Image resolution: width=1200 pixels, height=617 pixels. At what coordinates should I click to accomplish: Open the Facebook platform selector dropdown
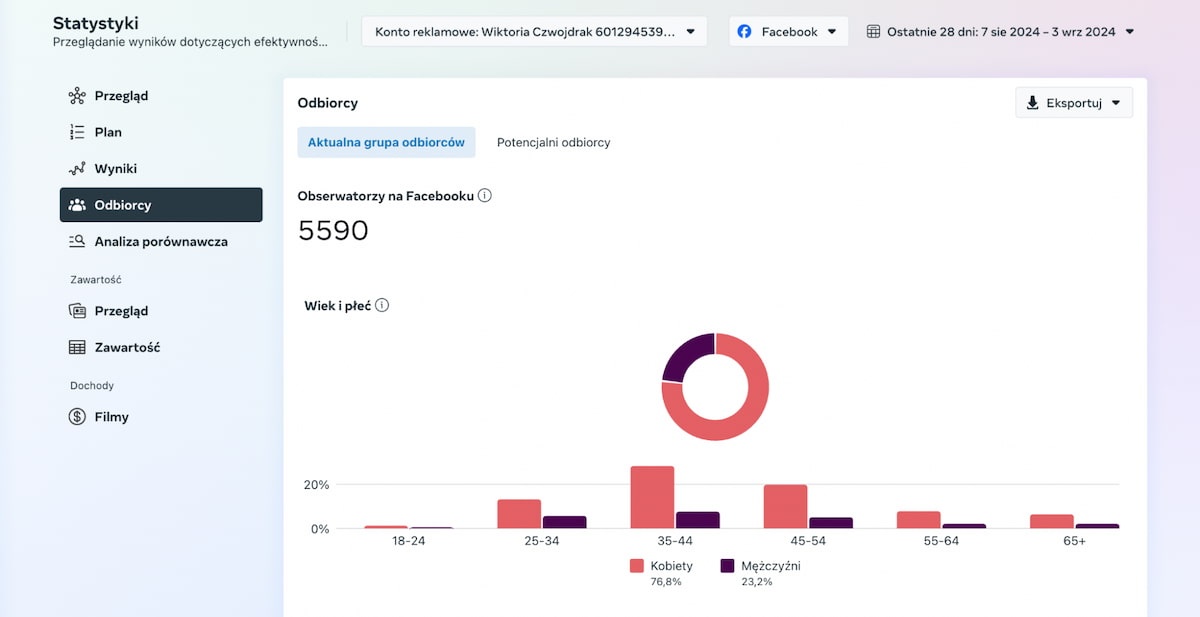click(787, 31)
